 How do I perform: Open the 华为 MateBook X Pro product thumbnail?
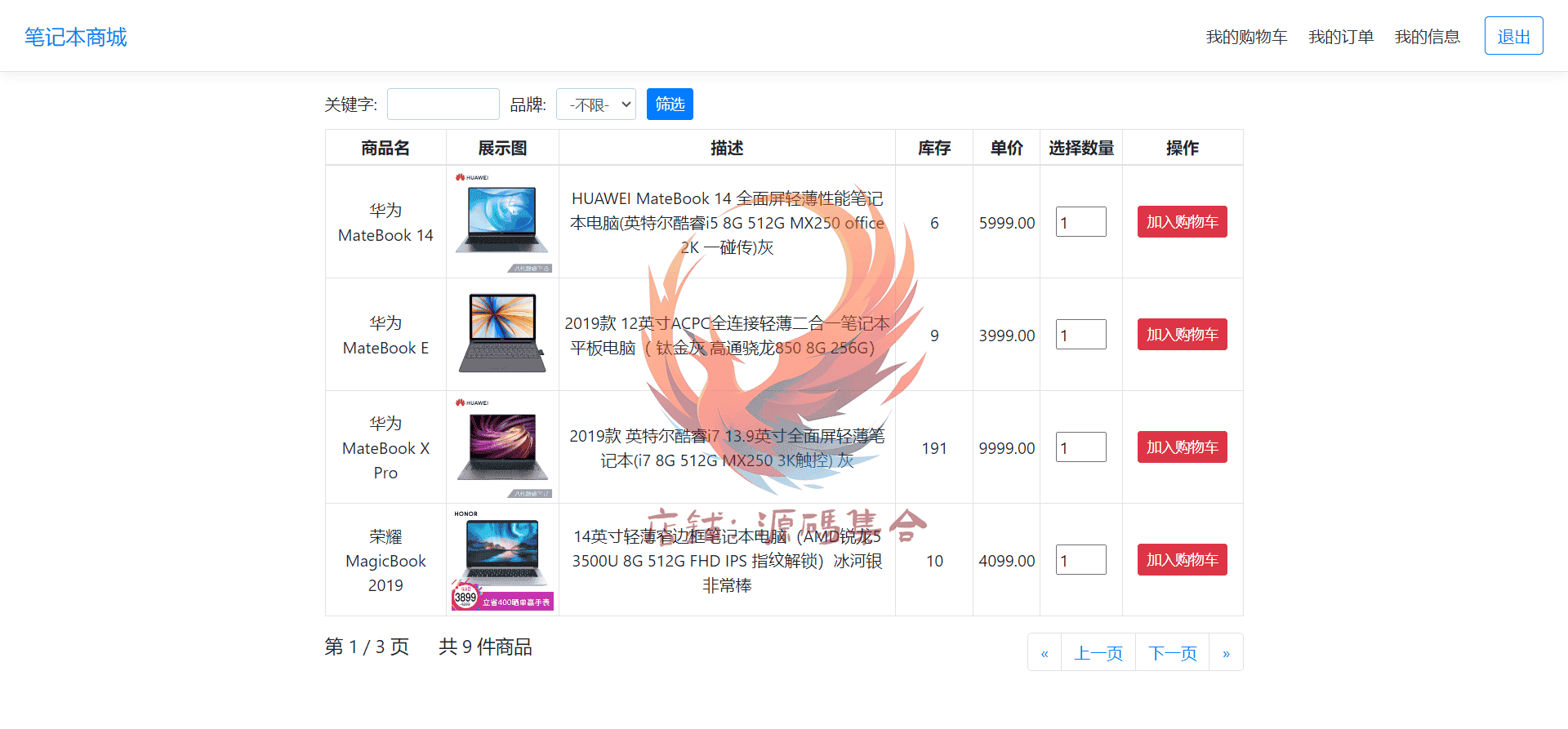click(502, 447)
